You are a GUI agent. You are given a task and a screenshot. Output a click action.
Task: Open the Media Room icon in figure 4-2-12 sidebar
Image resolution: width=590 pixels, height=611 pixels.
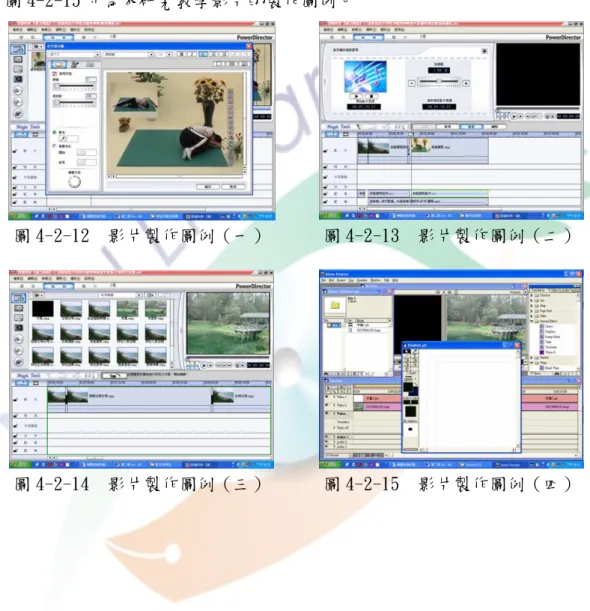point(18,49)
